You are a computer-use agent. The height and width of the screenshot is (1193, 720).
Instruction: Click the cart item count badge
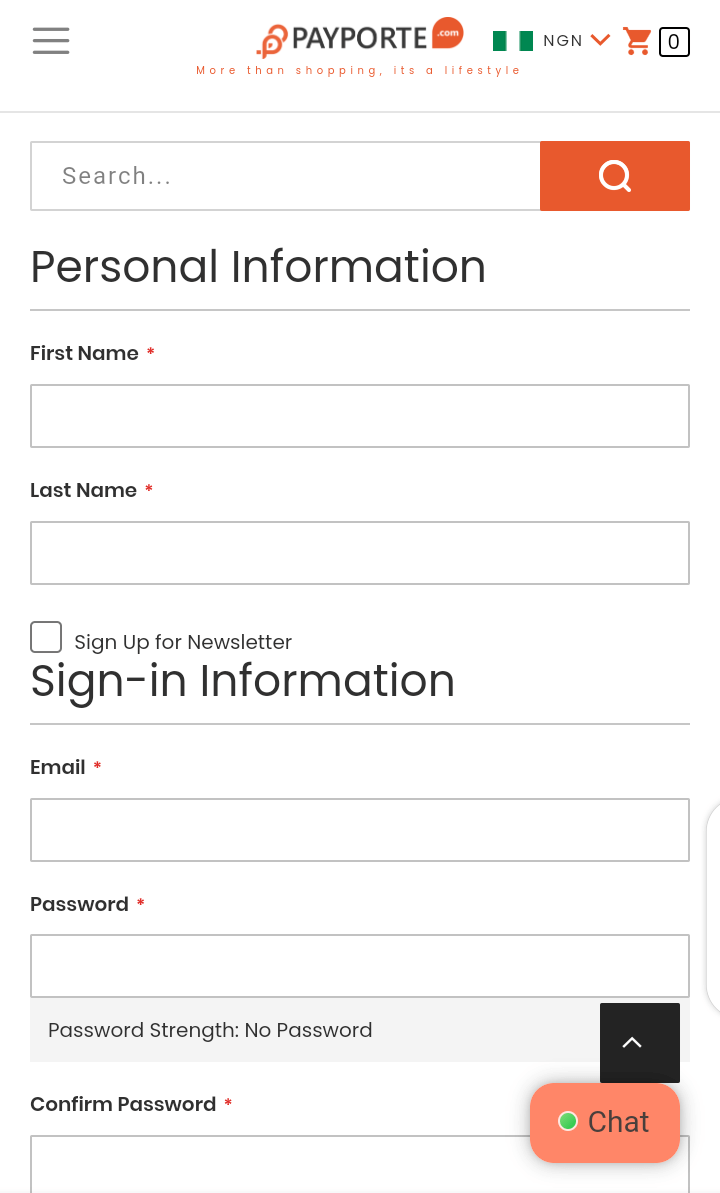tap(674, 42)
